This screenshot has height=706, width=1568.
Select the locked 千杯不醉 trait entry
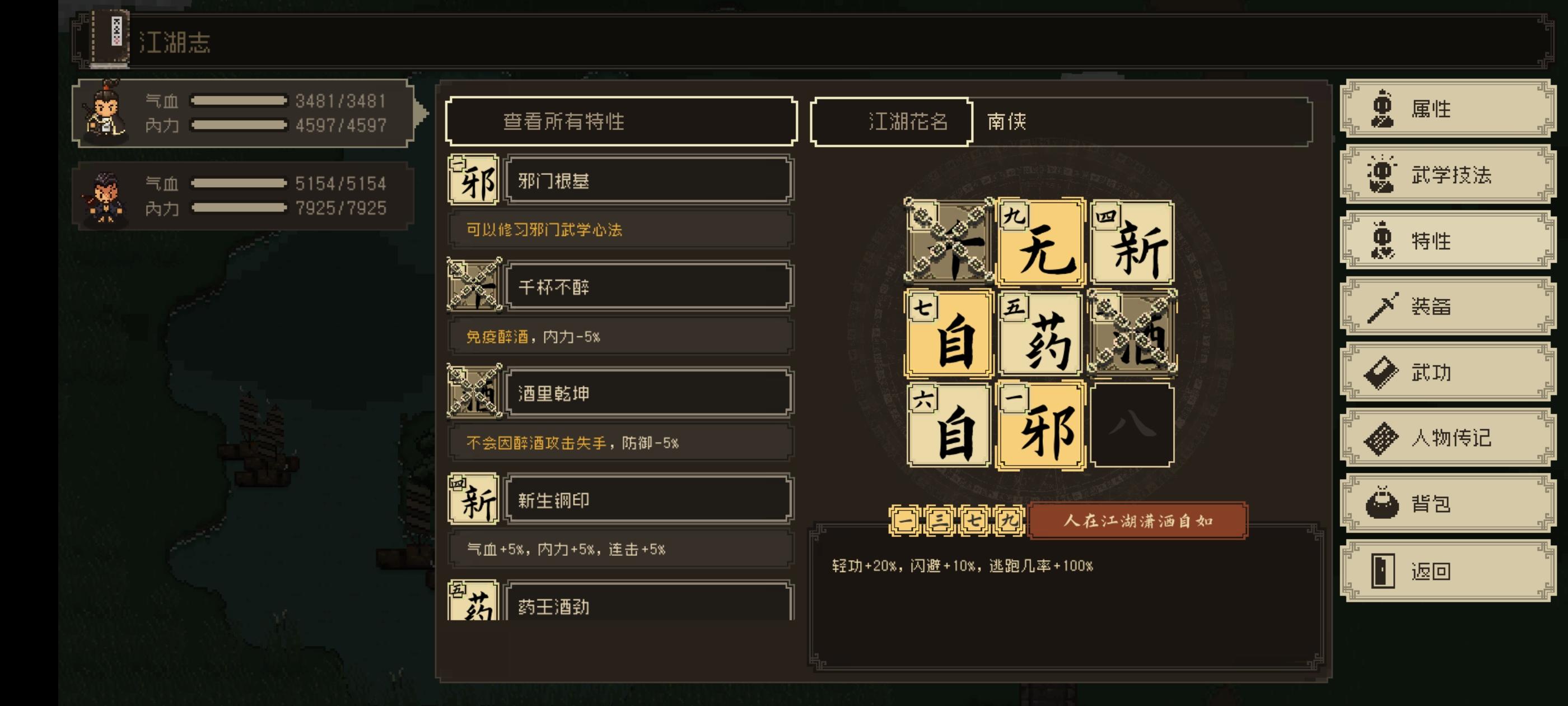click(650, 286)
